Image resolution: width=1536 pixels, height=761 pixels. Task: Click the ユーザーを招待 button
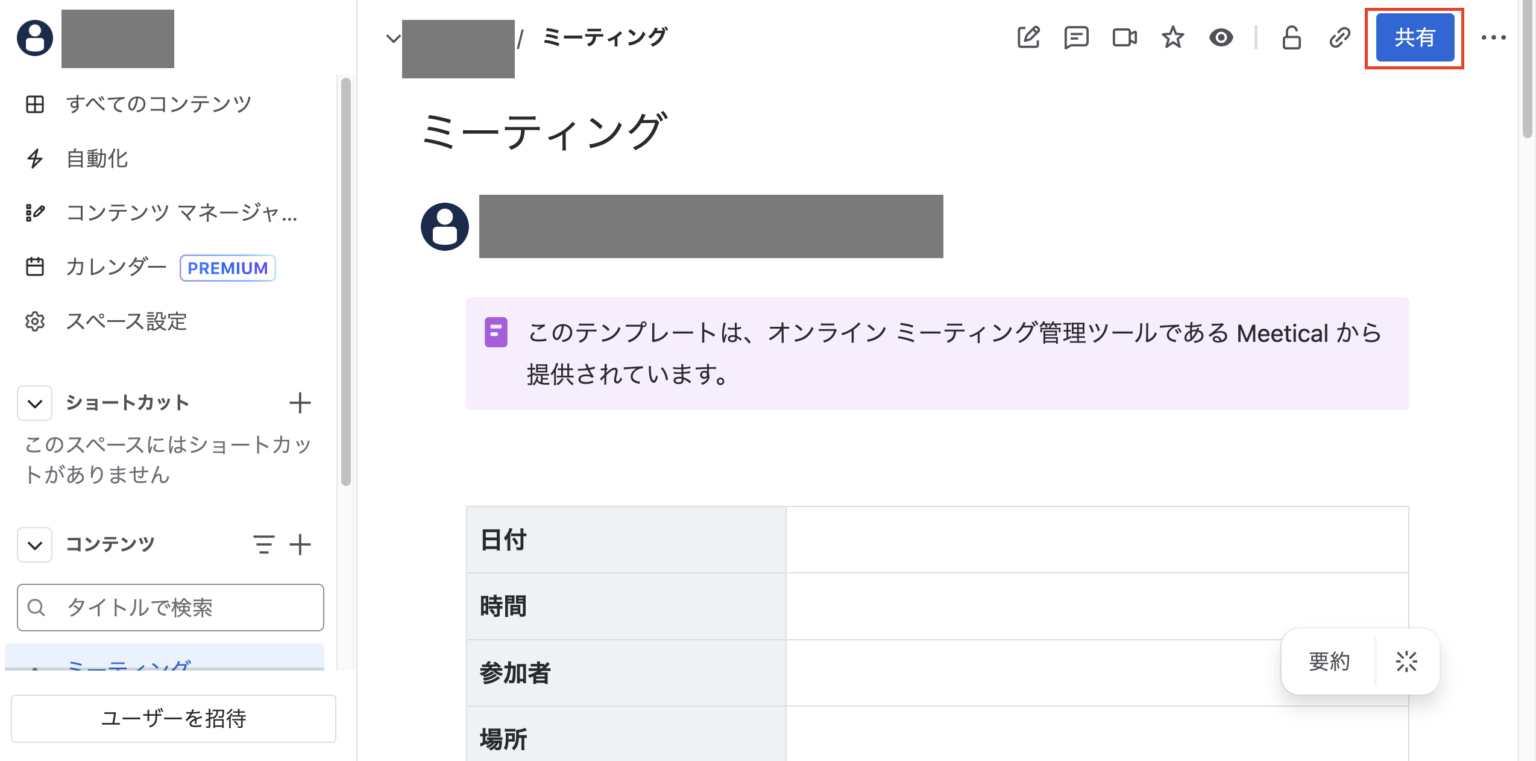172,718
